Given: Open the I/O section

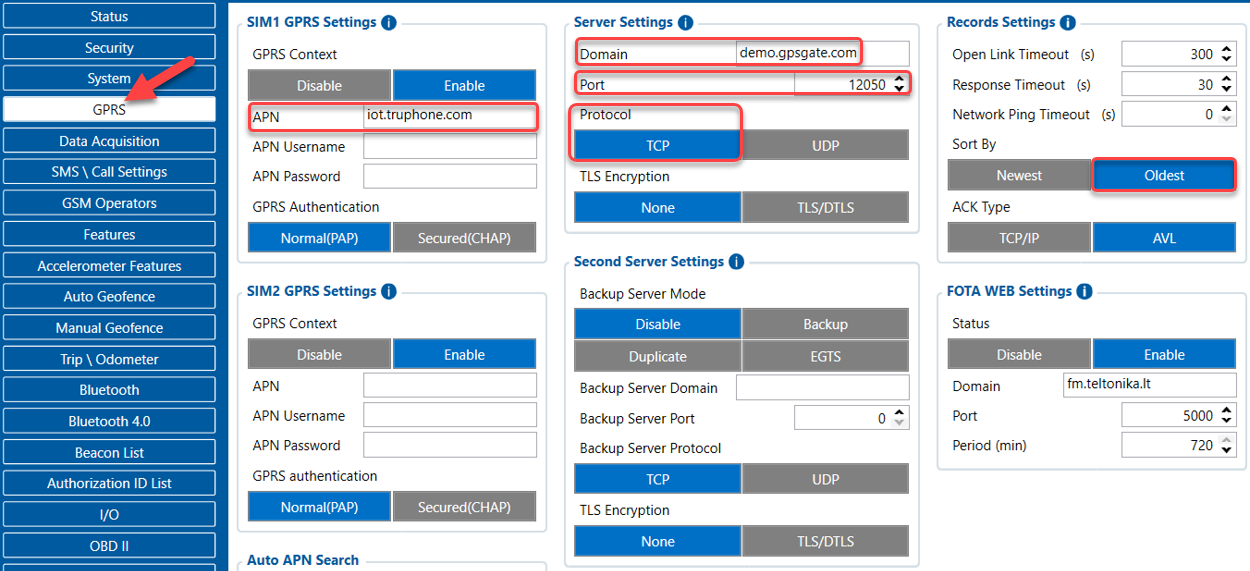Looking at the screenshot, I should coord(109,514).
